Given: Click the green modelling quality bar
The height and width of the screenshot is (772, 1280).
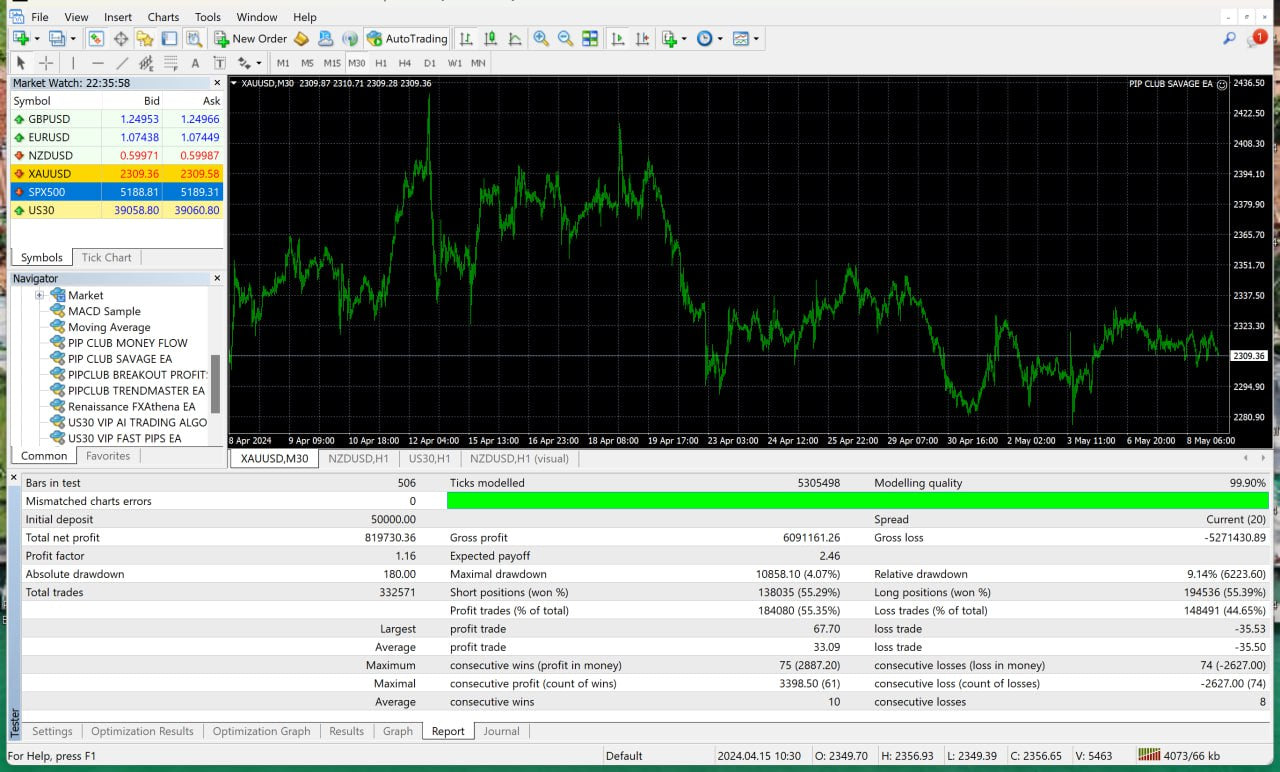Looking at the screenshot, I should coord(857,501).
